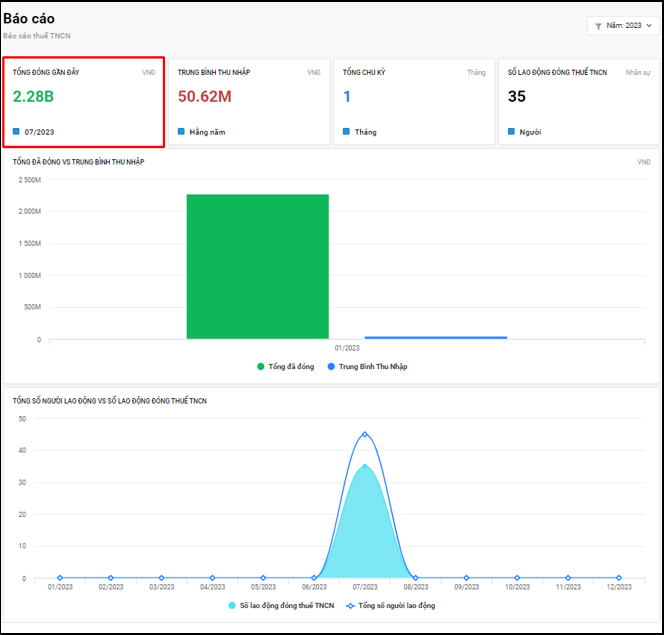Click the 06/2023 data point on line chart

click(x=314, y=578)
